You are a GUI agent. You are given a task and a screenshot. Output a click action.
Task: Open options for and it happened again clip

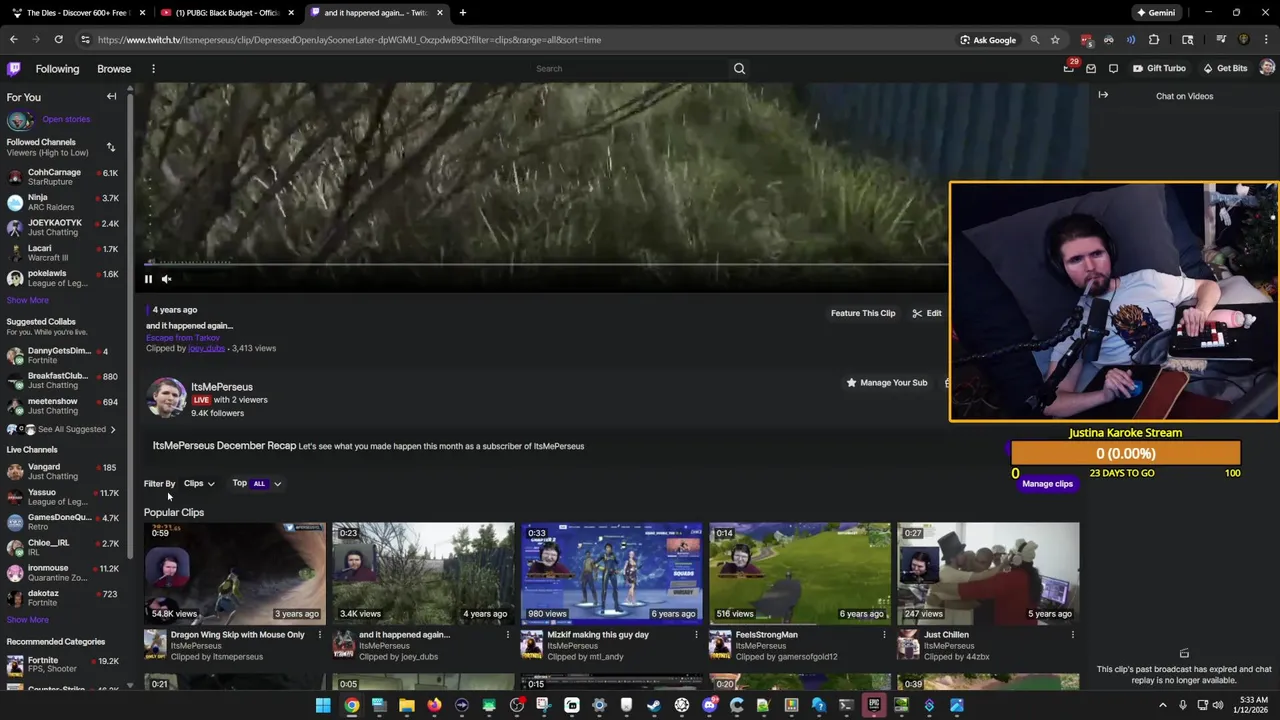(x=508, y=635)
